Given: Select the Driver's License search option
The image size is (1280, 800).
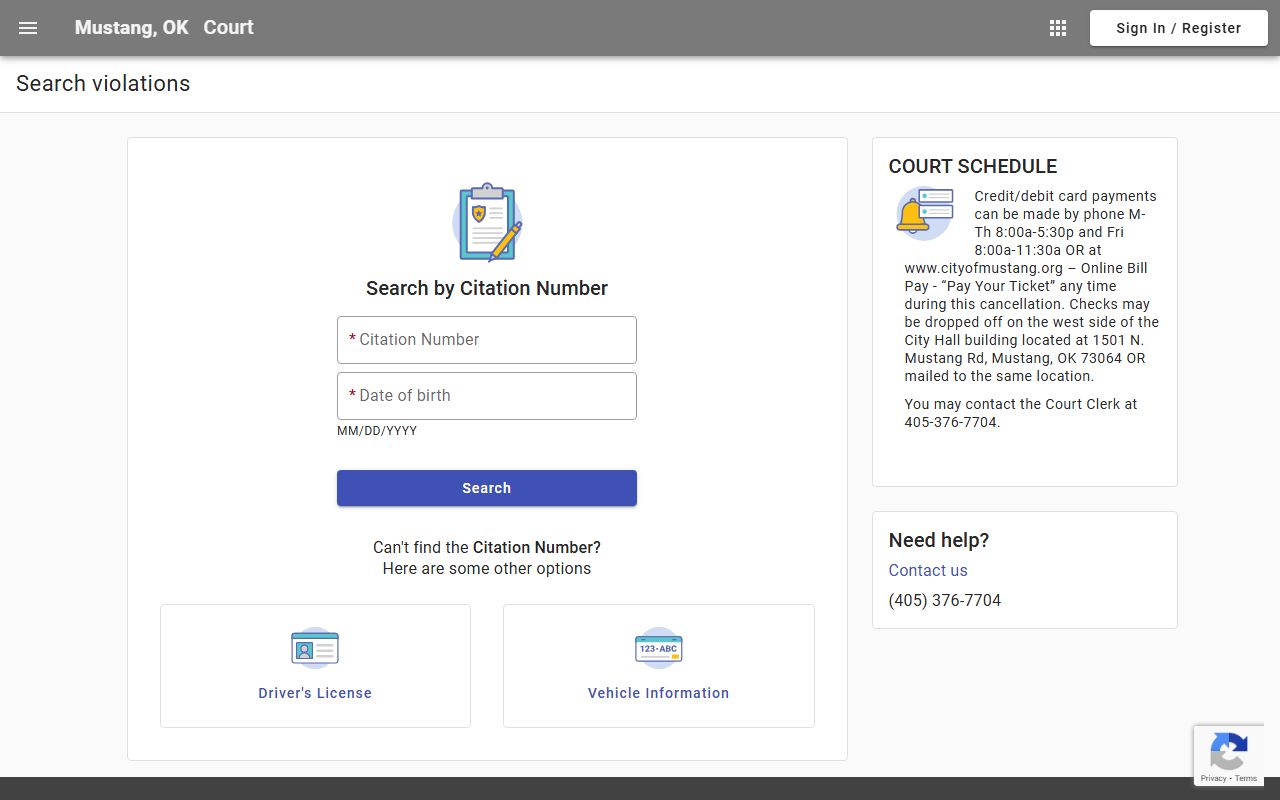Looking at the screenshot, I should tap(315, 693).
